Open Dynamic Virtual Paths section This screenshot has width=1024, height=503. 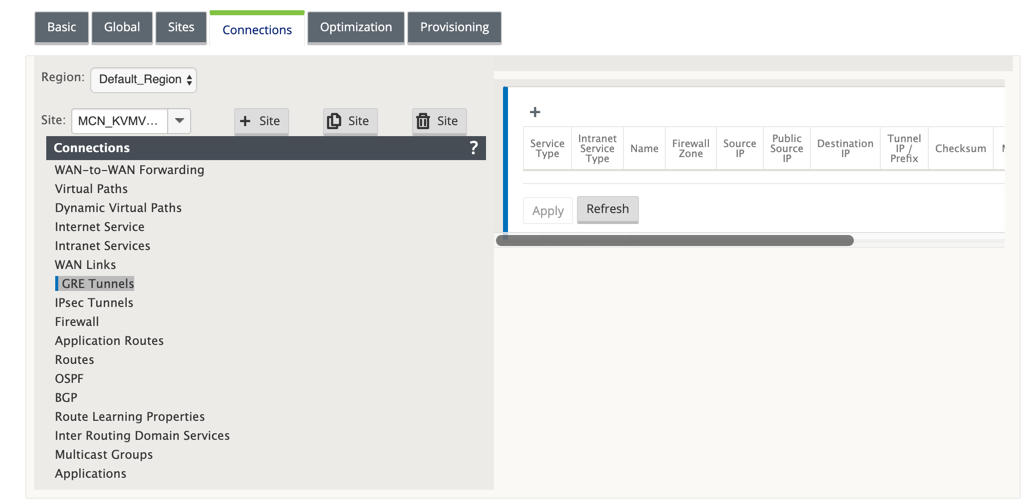pos(118,208)
